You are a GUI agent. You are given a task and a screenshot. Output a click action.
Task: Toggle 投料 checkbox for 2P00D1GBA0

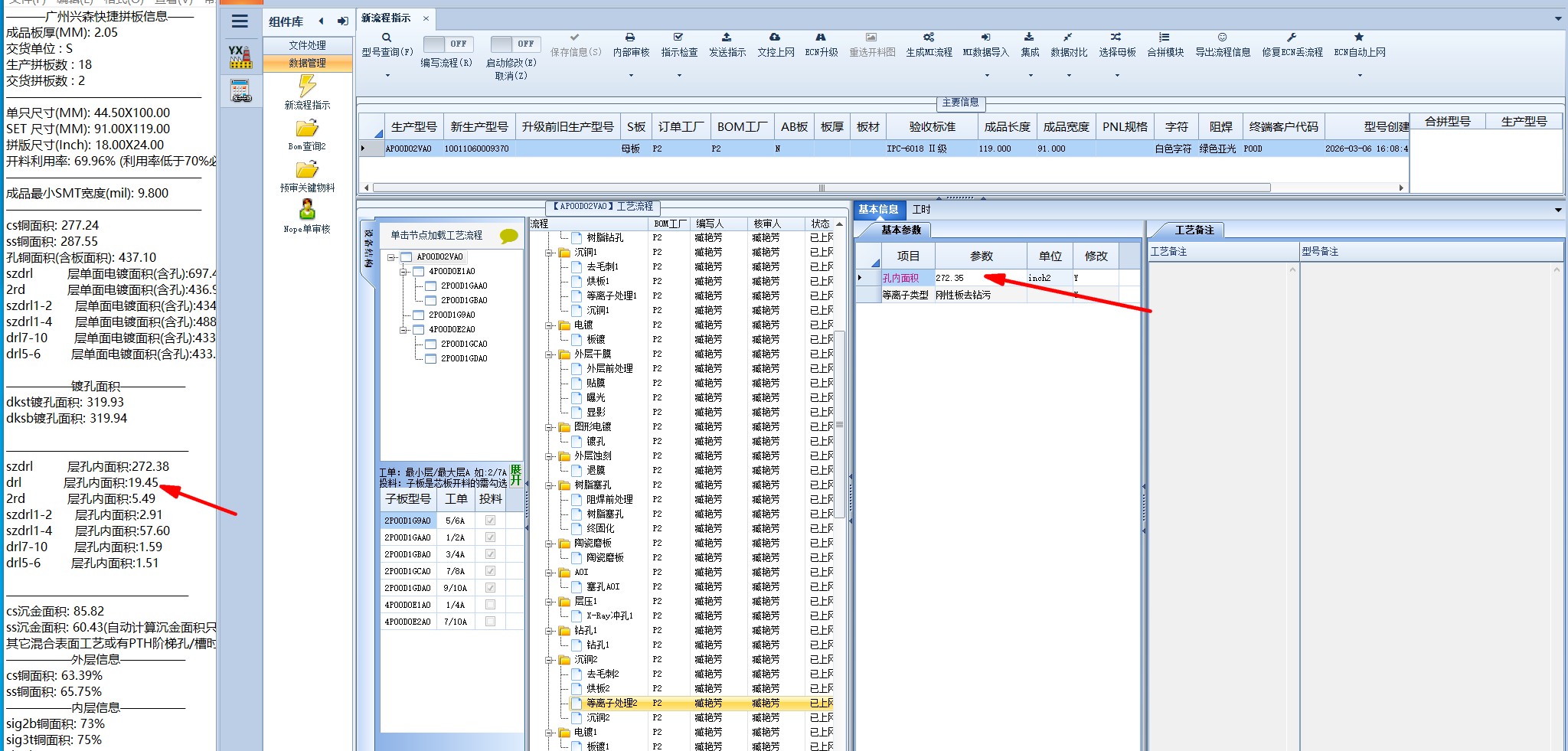click(490, 554)
